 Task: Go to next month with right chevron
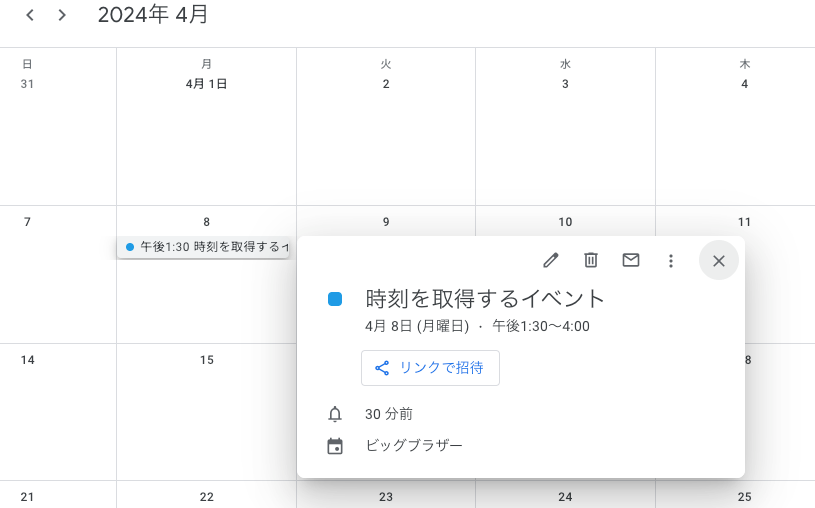coord(62,15)
